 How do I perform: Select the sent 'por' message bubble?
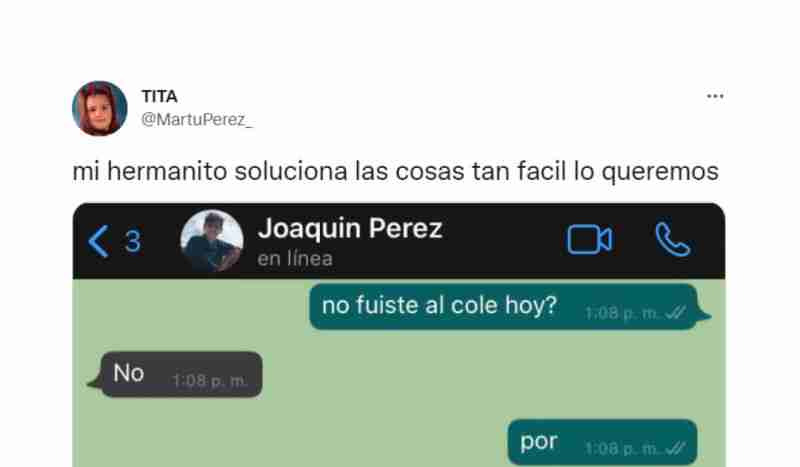(x=603, y=442)
